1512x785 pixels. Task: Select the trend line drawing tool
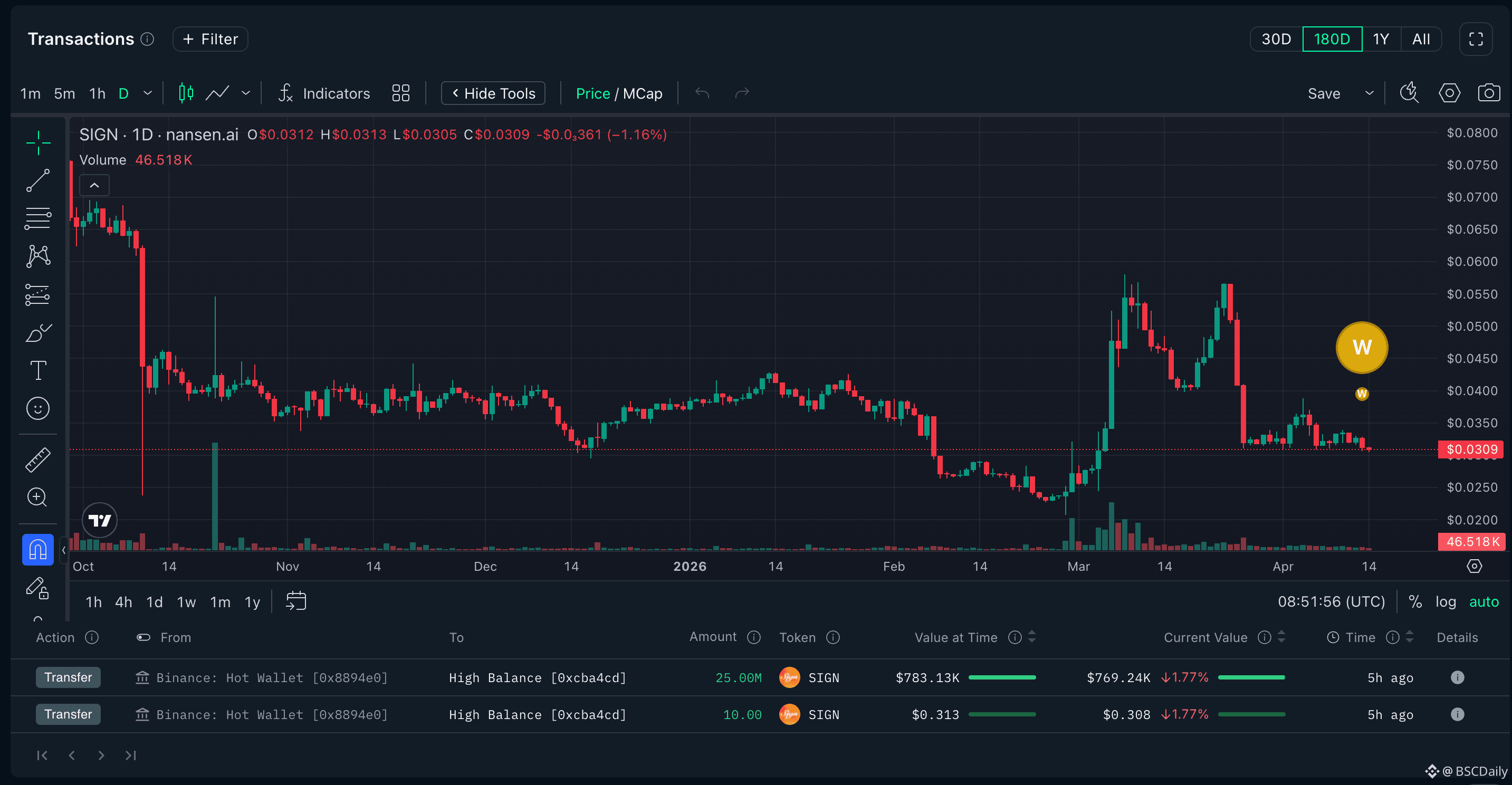click(37, 181)
